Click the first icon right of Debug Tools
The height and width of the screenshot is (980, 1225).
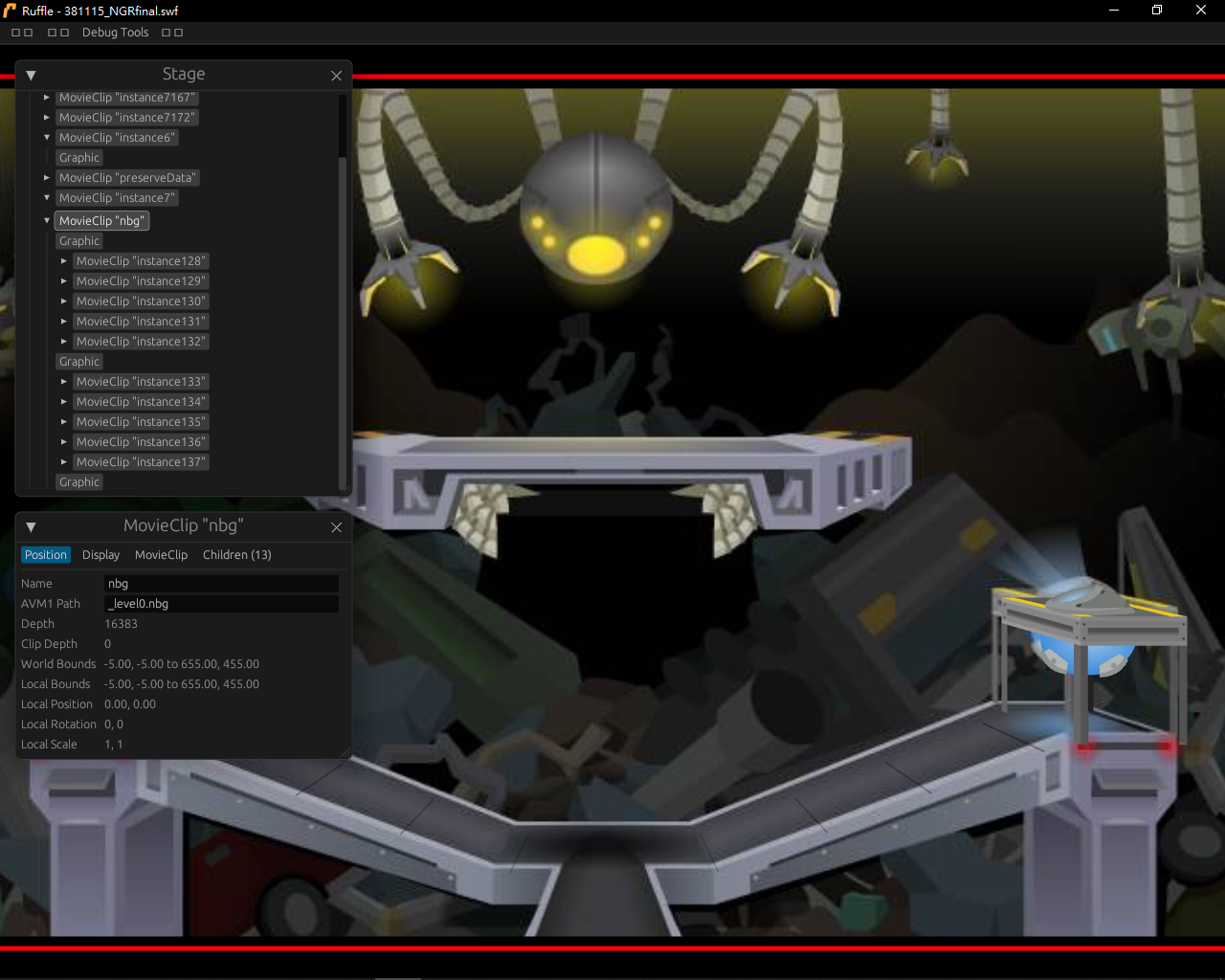tap(166, 32)
